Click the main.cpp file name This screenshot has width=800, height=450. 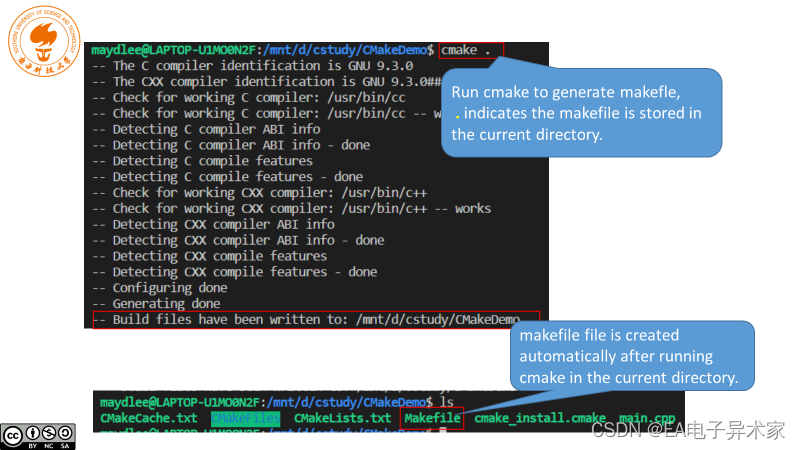point(647,418)
